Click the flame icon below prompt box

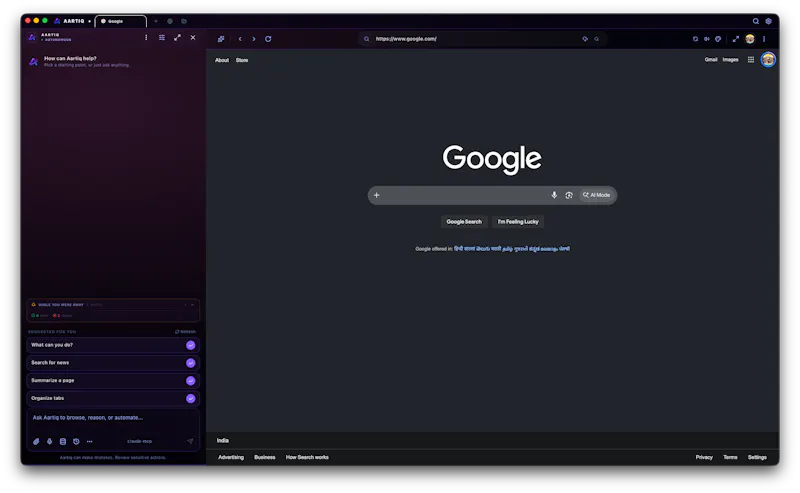point(49,441)
